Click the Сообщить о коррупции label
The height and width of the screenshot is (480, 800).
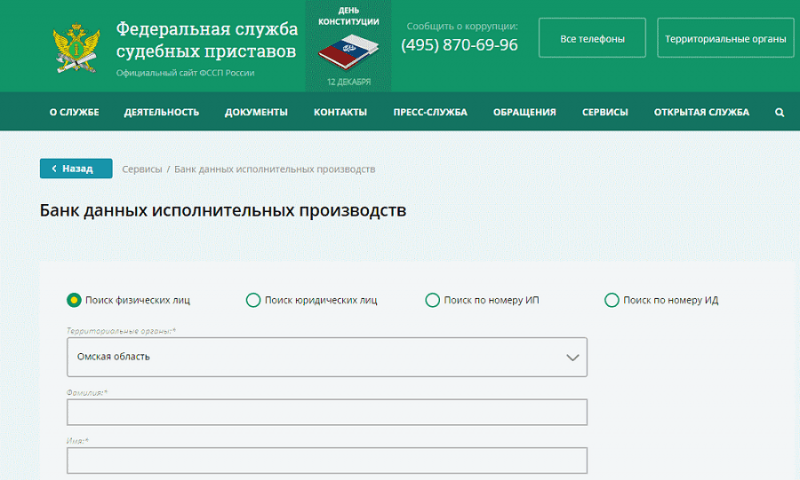462,26
